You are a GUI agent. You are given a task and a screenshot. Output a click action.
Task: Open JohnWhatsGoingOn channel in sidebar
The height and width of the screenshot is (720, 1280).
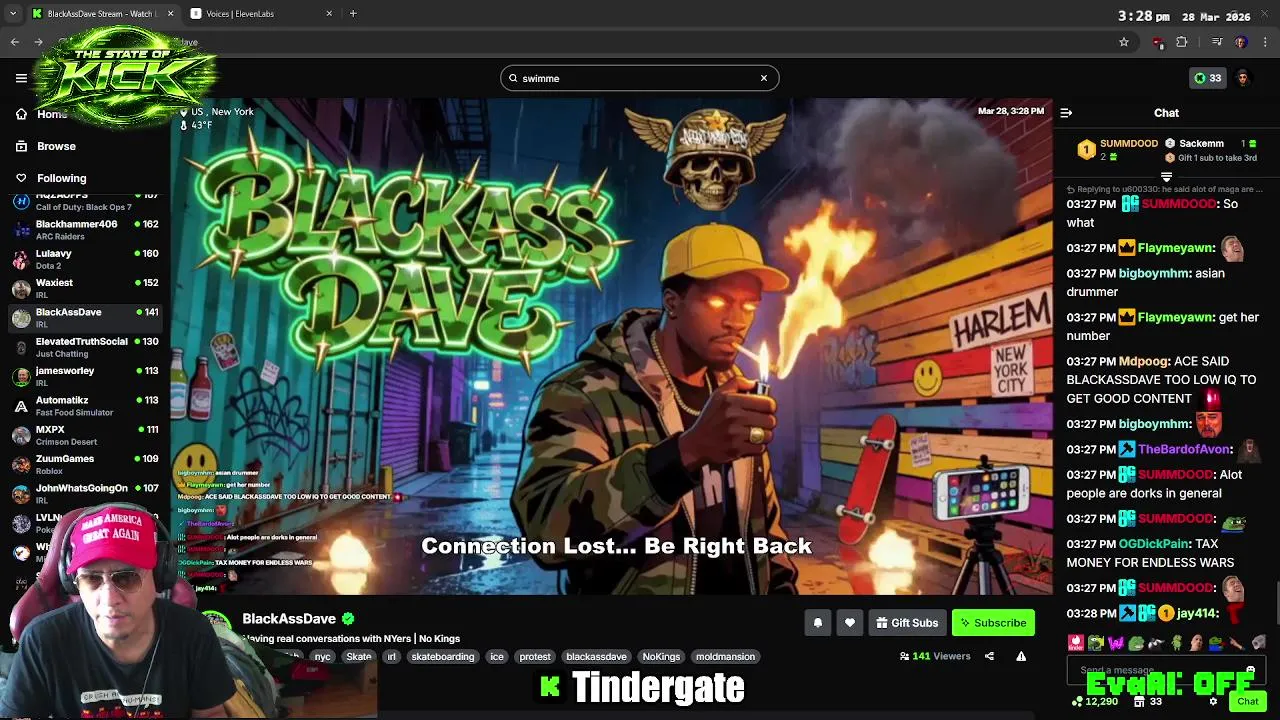(85, 493)
